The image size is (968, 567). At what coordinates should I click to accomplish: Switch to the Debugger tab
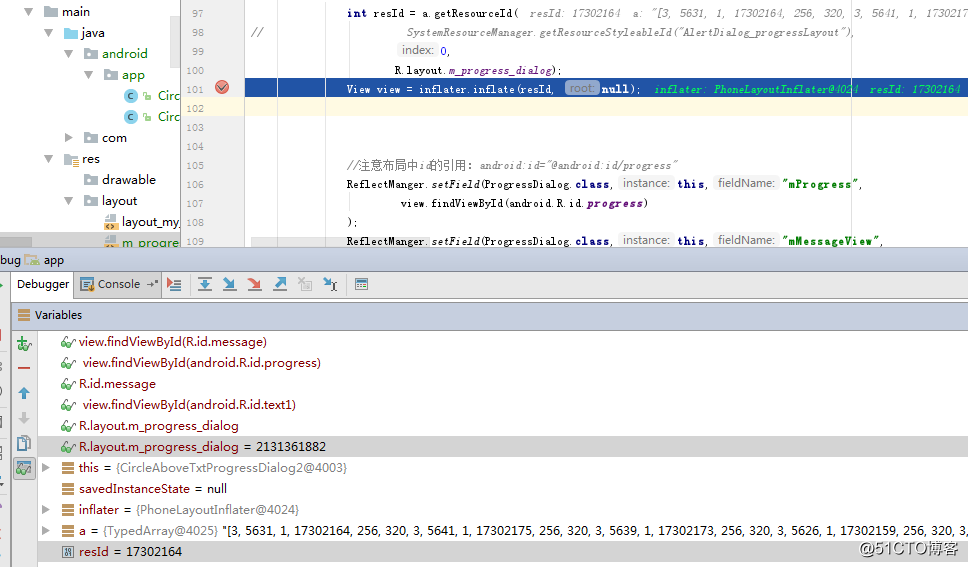43,284
